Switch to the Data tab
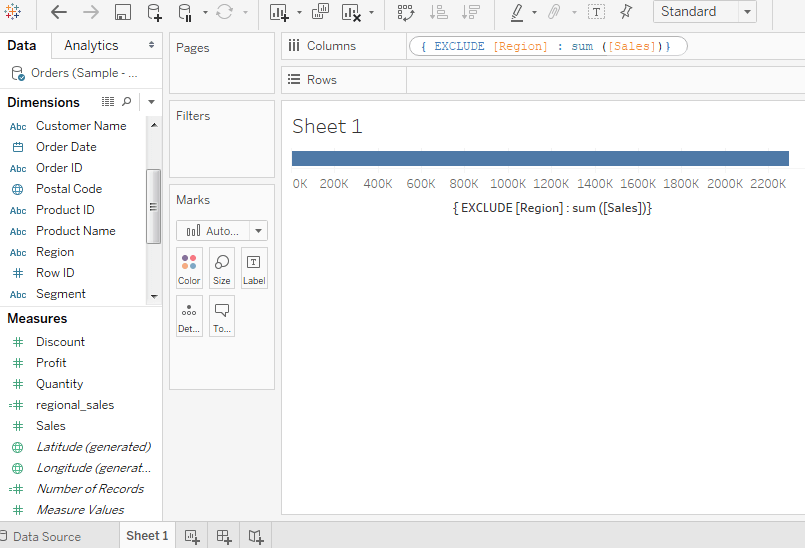This screenshot has height=548, width=805. coord(22,46)
